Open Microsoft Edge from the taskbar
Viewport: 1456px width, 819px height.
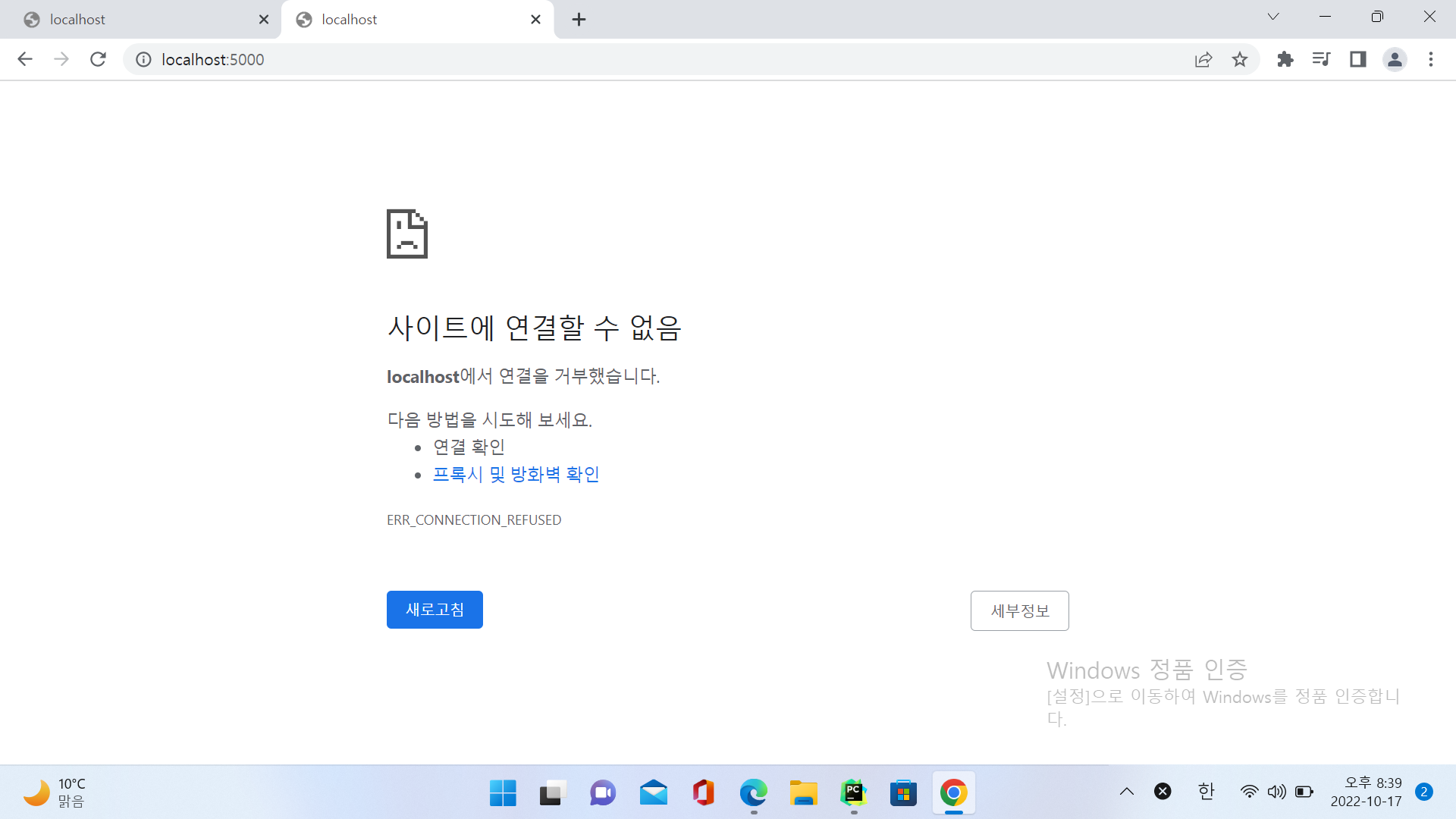point(752,793)
